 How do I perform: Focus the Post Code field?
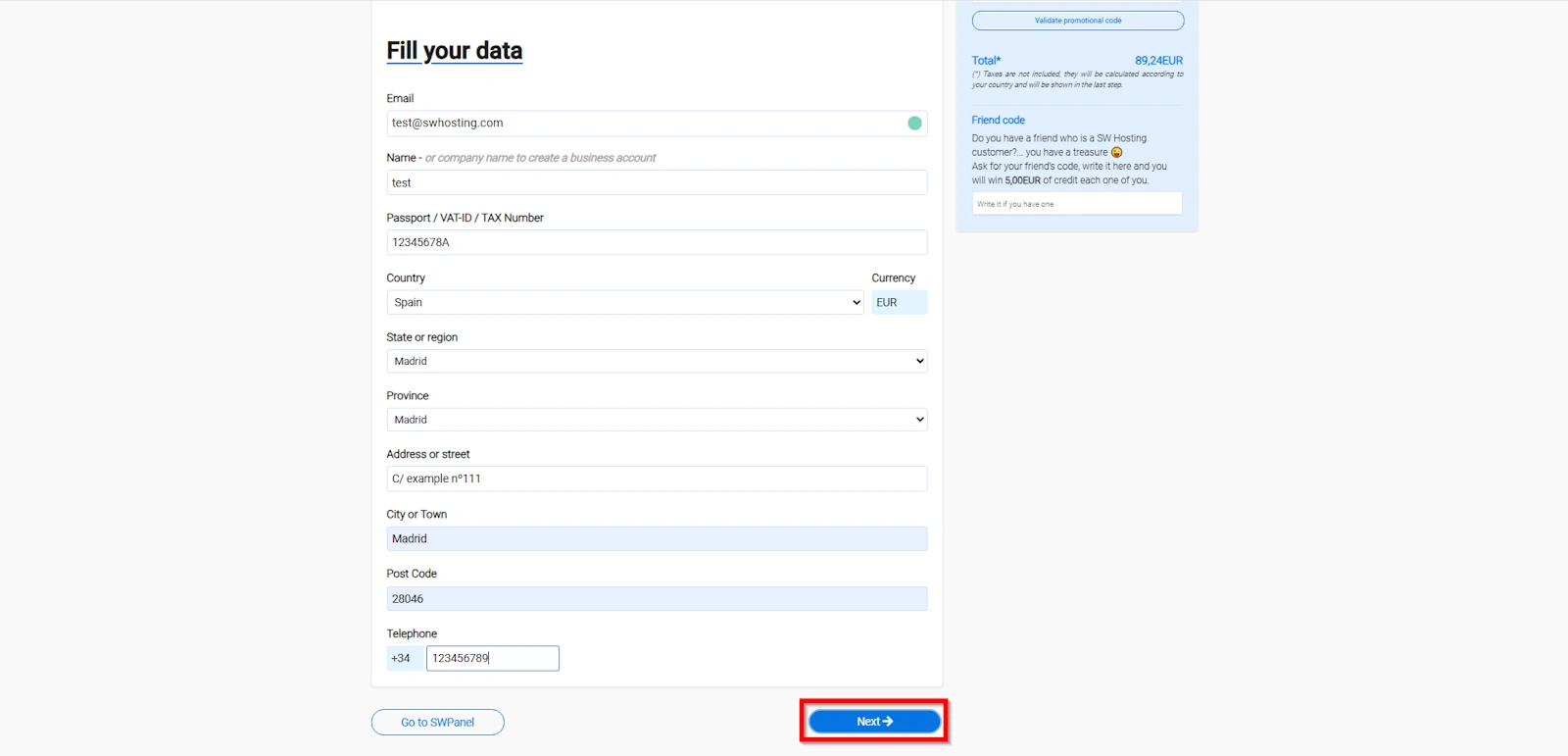(657, 599)
